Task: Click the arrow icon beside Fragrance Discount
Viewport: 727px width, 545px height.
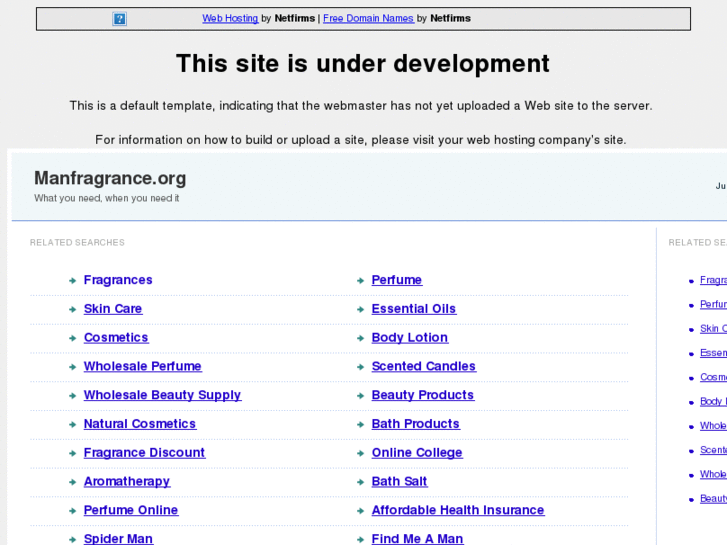Action: point(72,453)
